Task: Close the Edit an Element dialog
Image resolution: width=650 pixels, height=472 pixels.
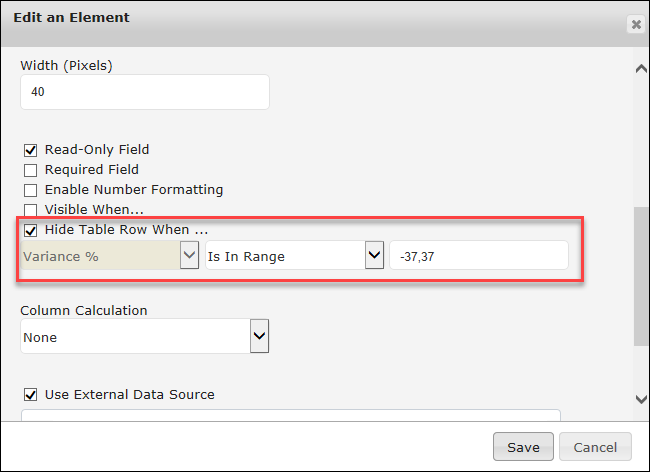Action: [x=635, y=25]
